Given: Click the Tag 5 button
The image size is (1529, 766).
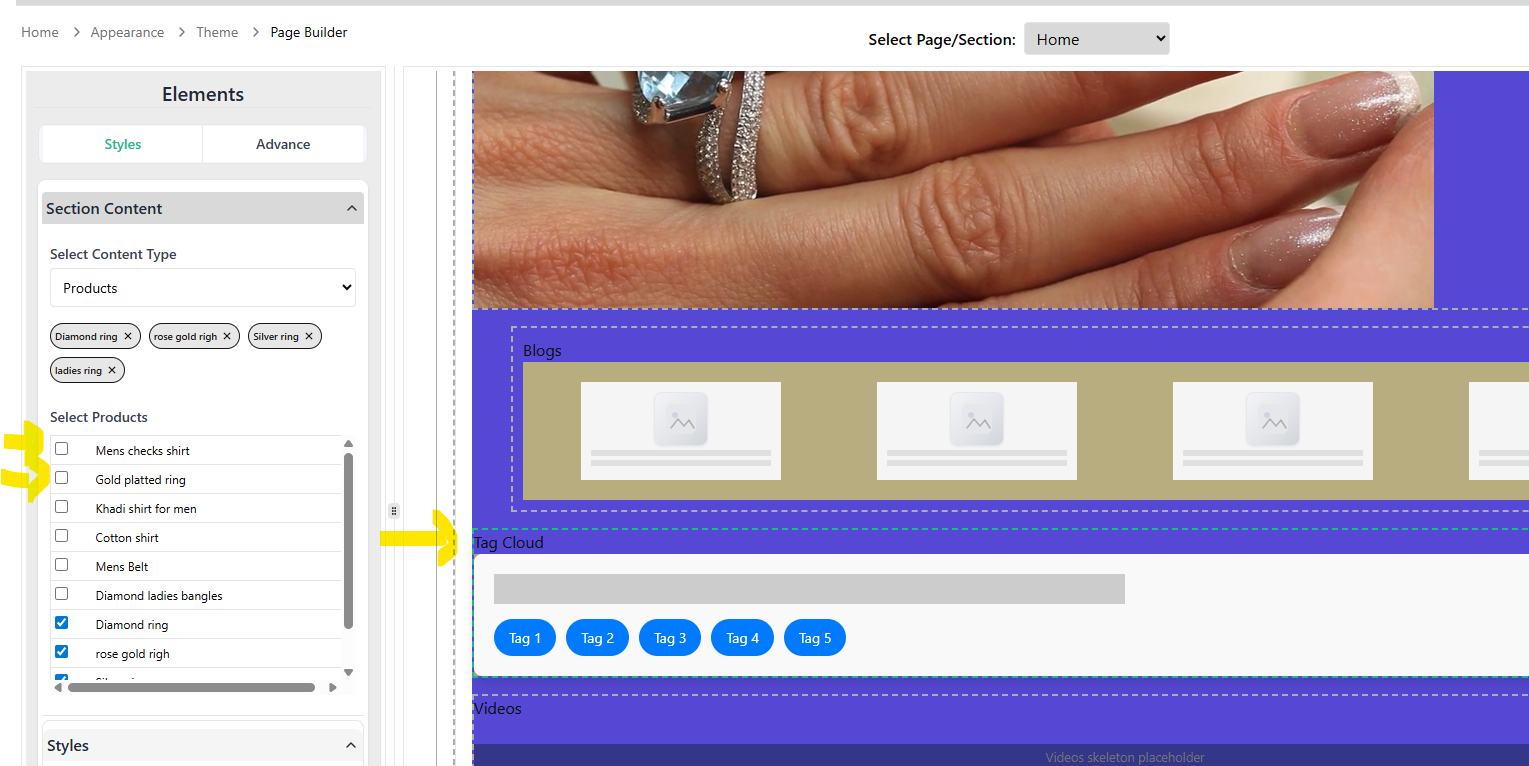Looking at the screenshot, I should point(815,638).
